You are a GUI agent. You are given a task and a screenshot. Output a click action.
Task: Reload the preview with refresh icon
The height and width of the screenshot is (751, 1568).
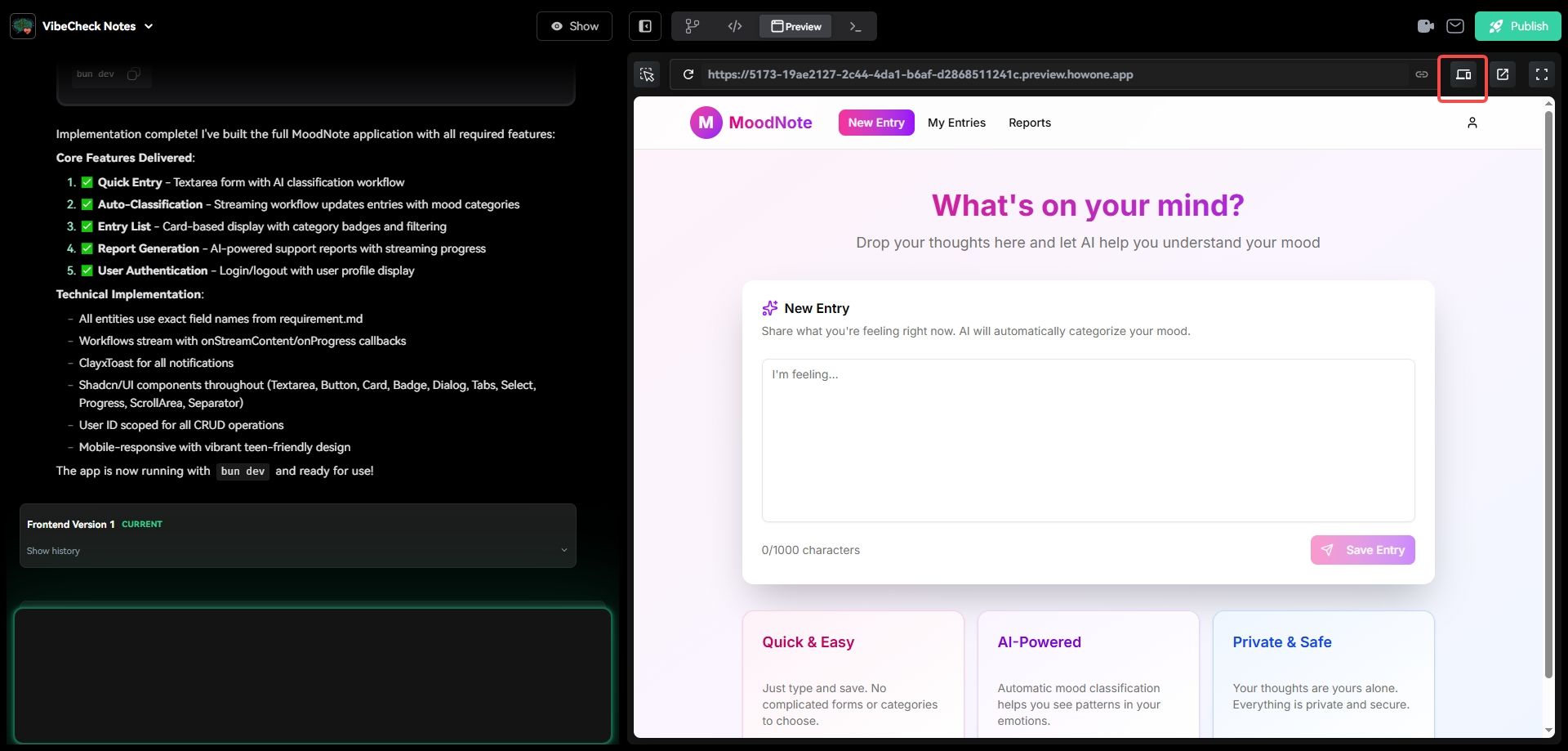pos(688,74)
